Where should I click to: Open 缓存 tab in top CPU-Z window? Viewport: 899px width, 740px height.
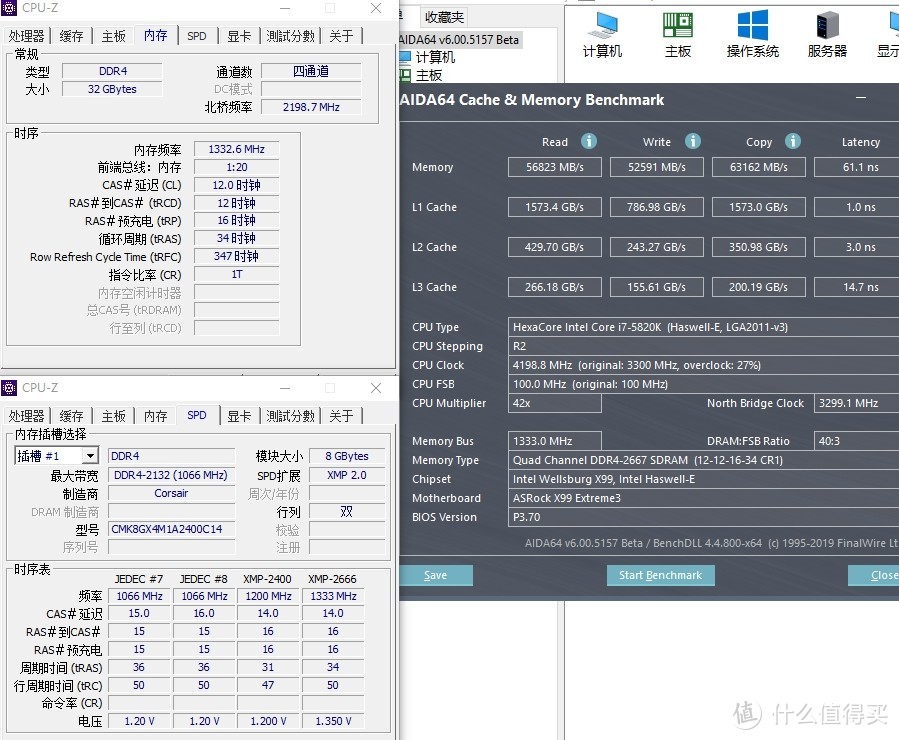coord(72,36)
